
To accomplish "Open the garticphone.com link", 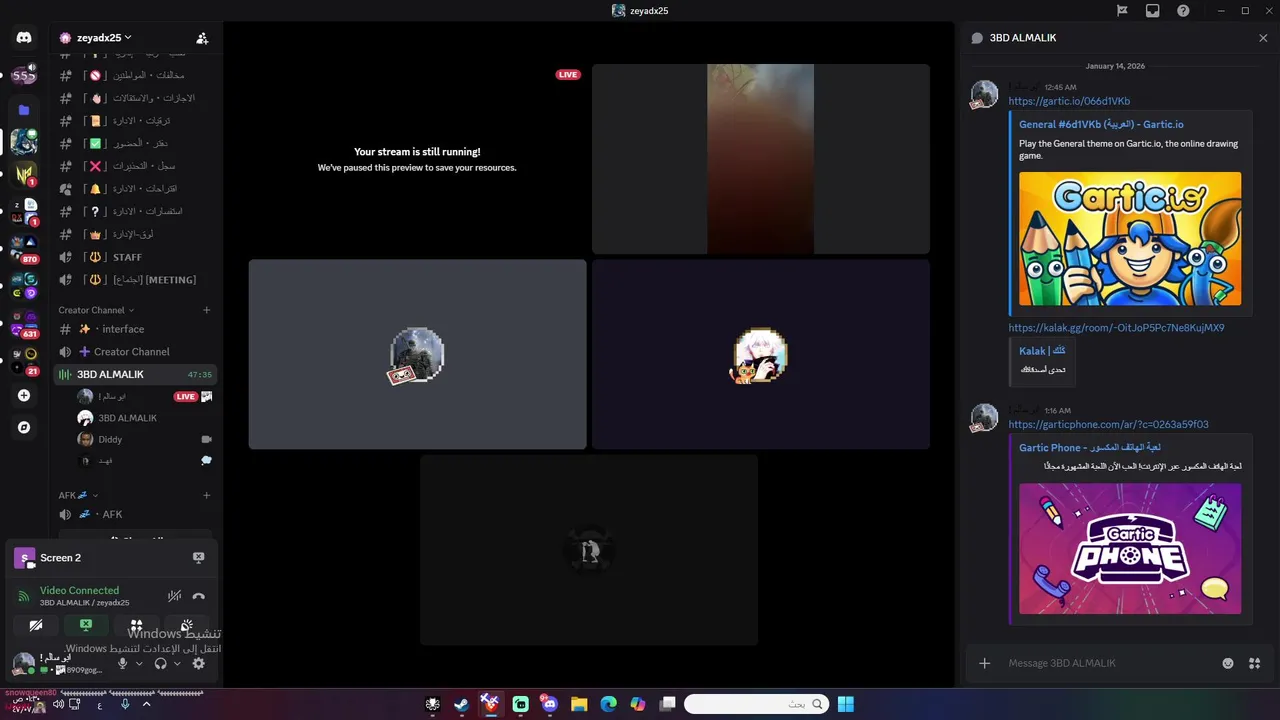I will pyautogui.click(x=1108, y=424).
